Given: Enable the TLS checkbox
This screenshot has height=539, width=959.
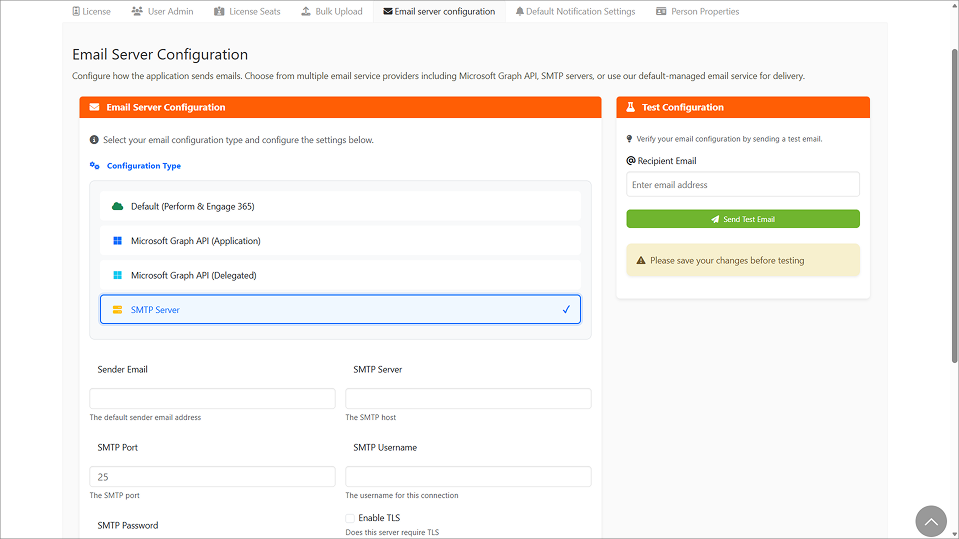Looking at the screenshot, I should click(x=350, y=518).
